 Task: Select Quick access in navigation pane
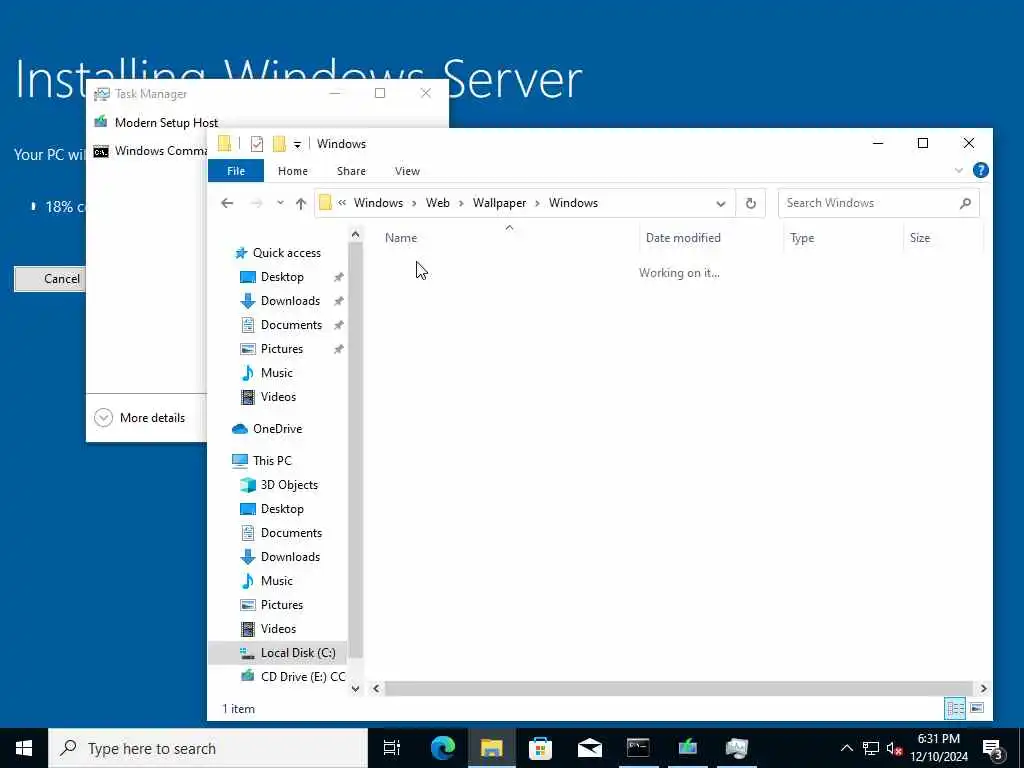287,253
